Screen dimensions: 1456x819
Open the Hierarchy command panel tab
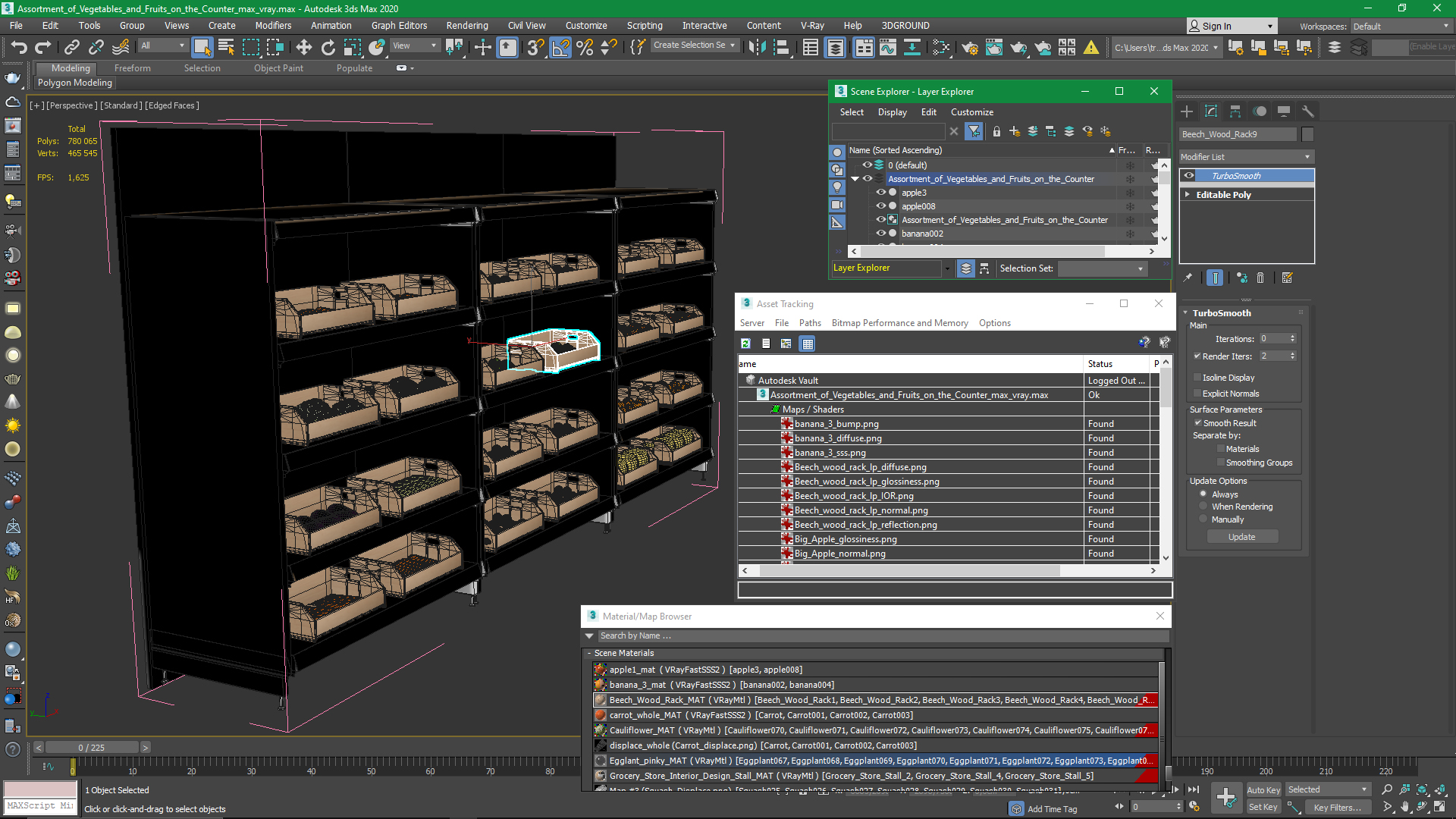coord(1235,111)
